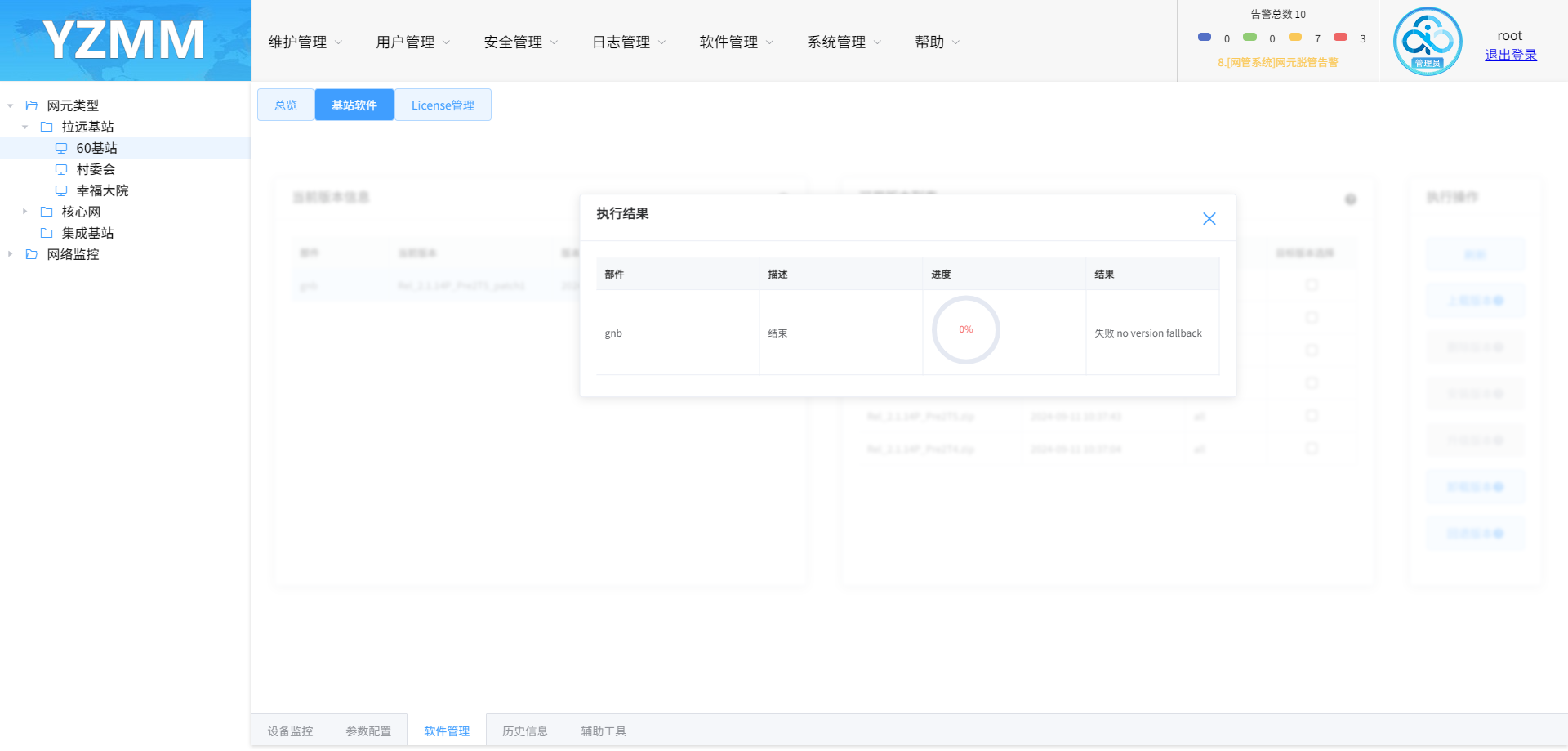Switch to the 基站软件 tab

coord(354,105)
